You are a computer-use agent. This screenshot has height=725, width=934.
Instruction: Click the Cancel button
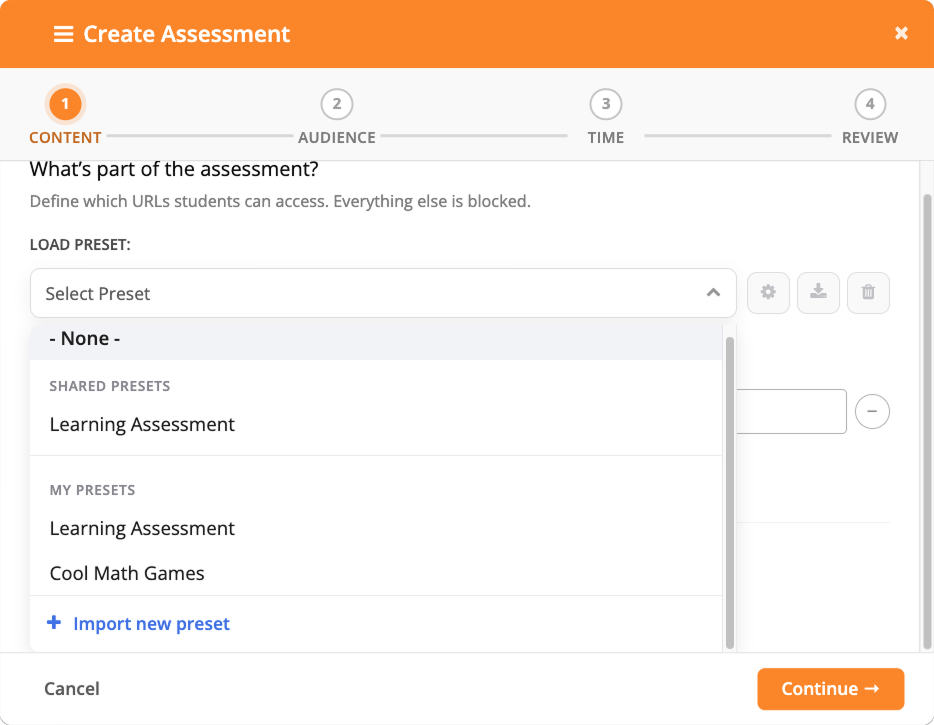[x=72, y=689]
